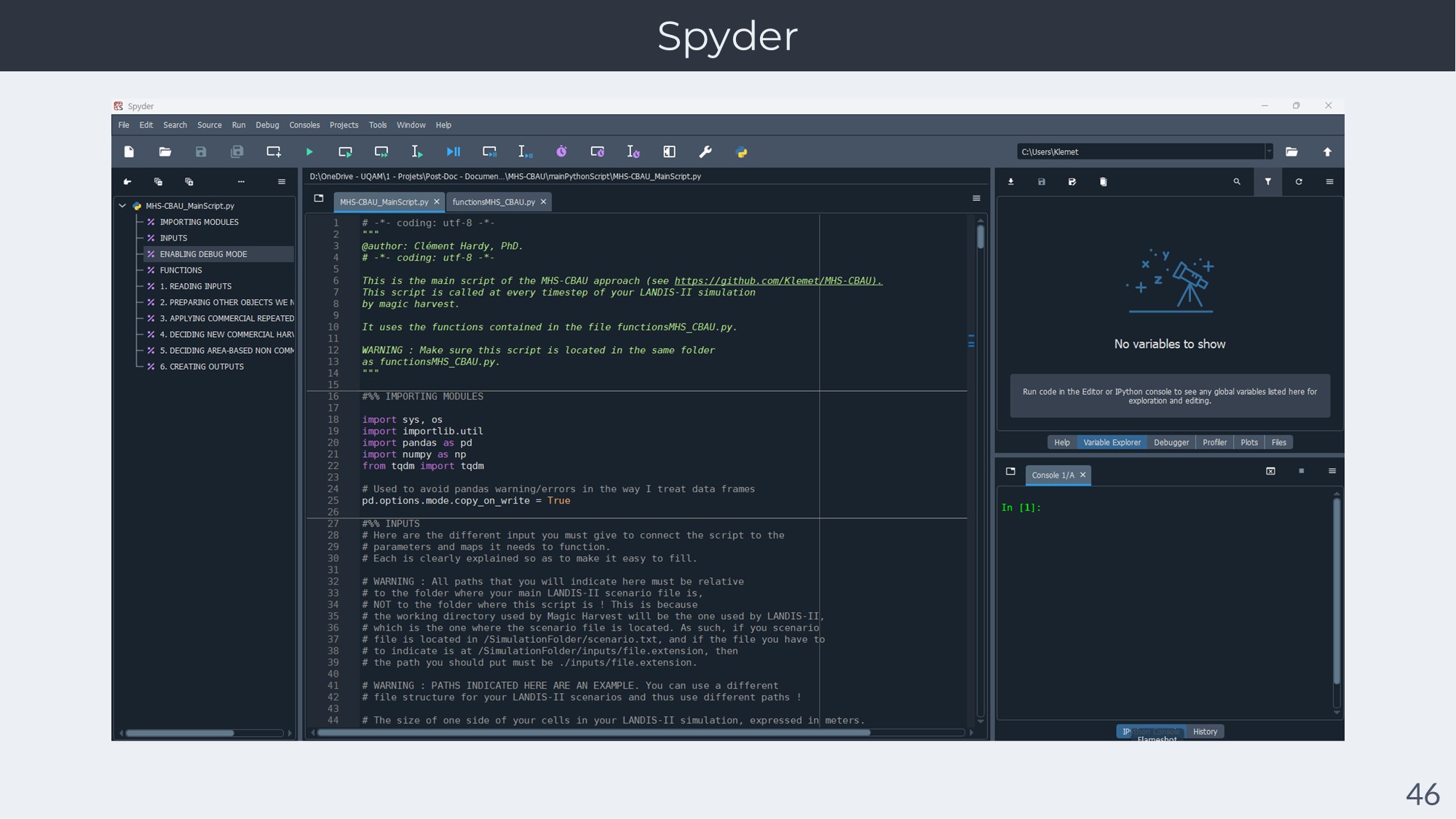Open the editor pane options hamburger menu

976,199
